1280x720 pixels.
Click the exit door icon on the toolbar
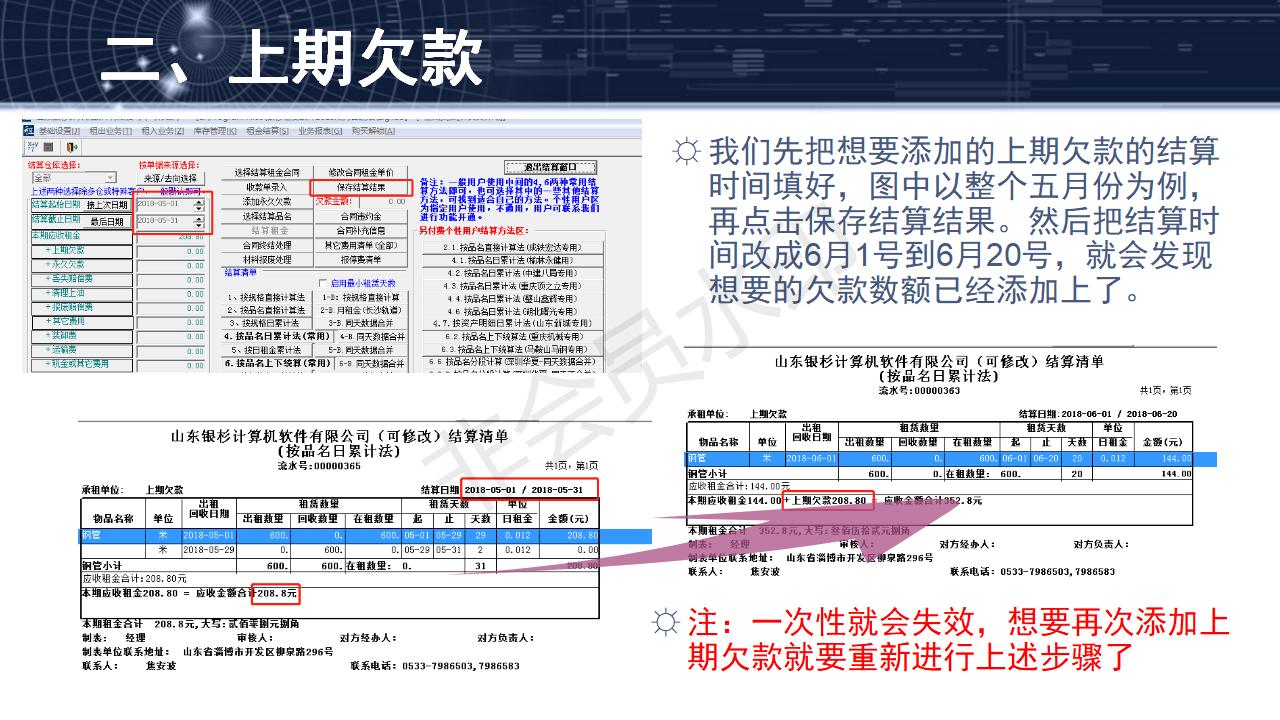coord(72,147)
